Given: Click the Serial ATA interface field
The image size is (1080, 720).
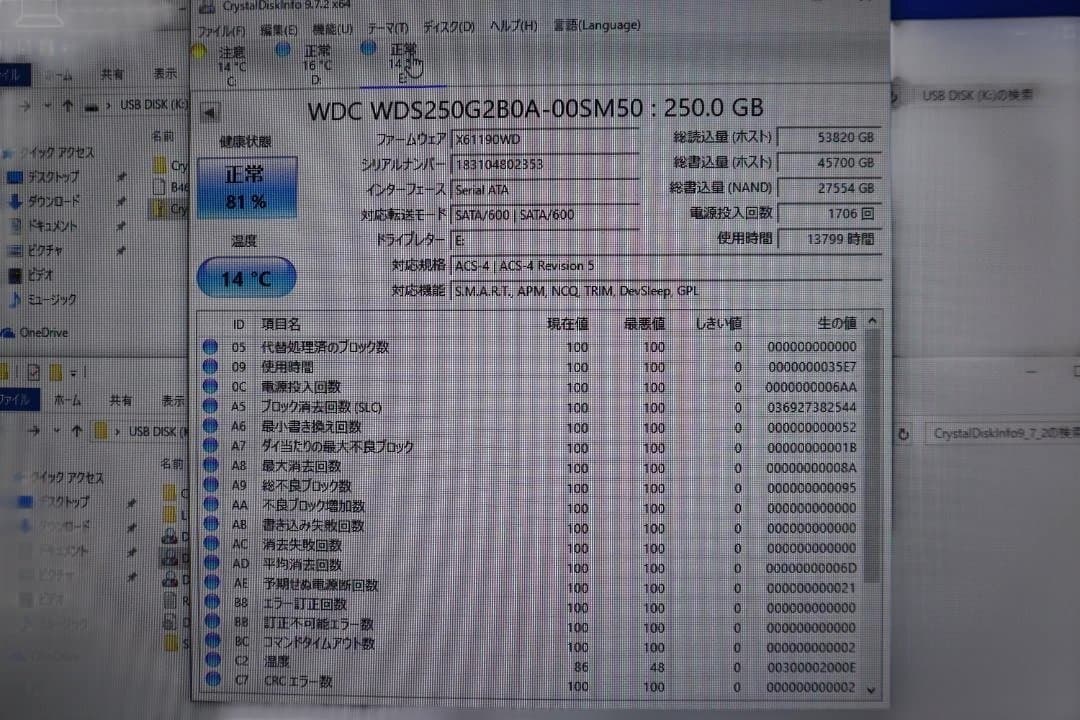Looking at the screenshot, I should coord(545,189).
